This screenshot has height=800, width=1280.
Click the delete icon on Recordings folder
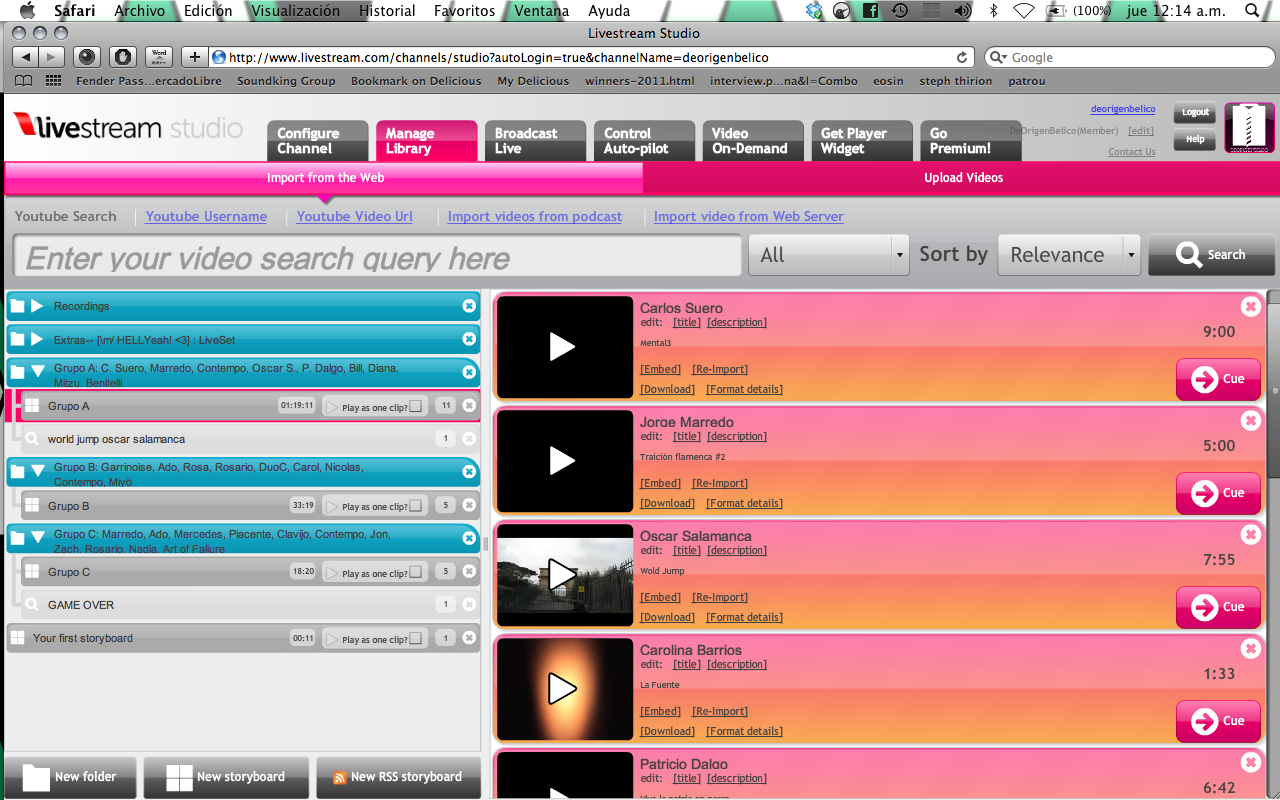[x=469, y=306]
